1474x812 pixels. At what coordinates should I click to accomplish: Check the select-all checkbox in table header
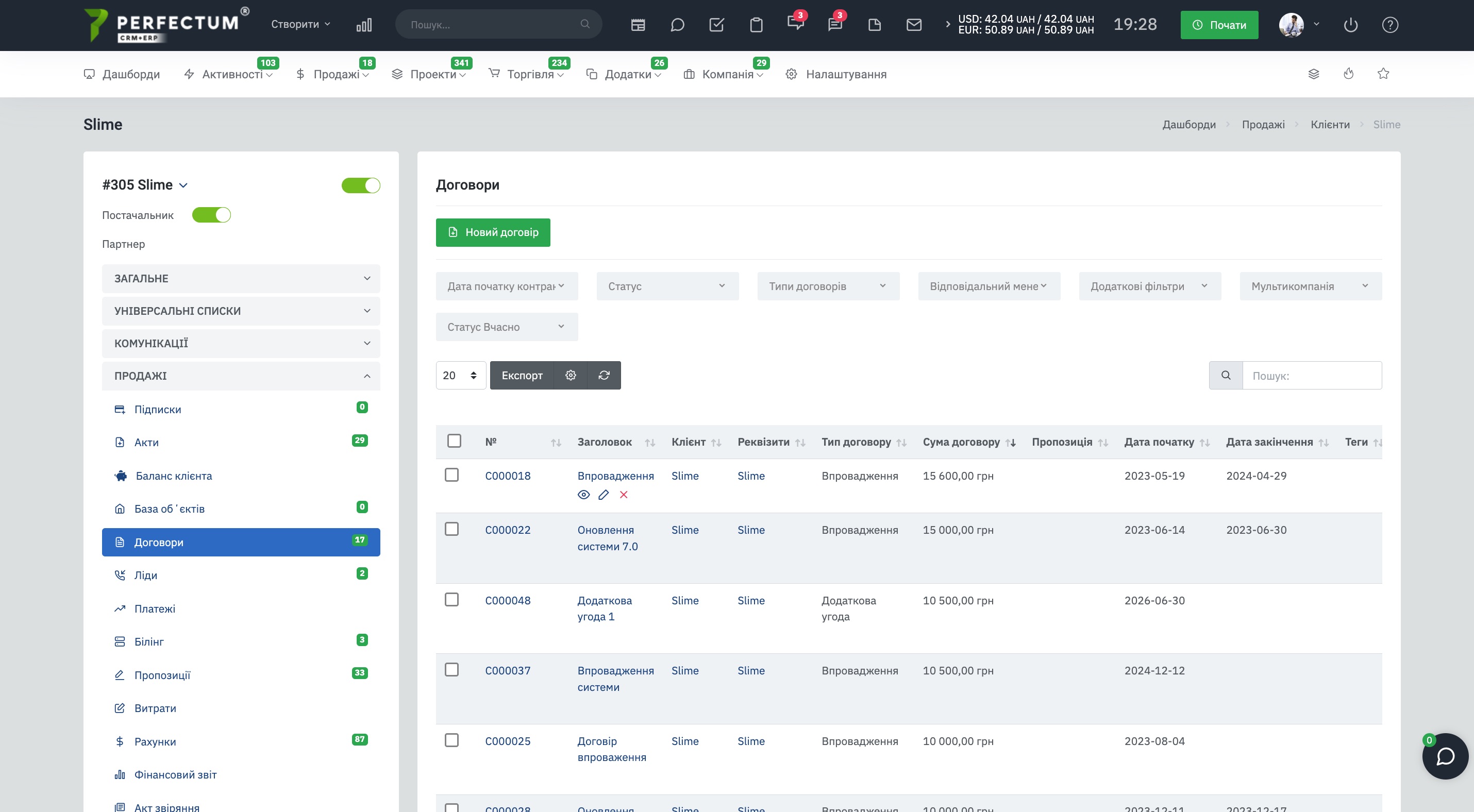[455, 441]
